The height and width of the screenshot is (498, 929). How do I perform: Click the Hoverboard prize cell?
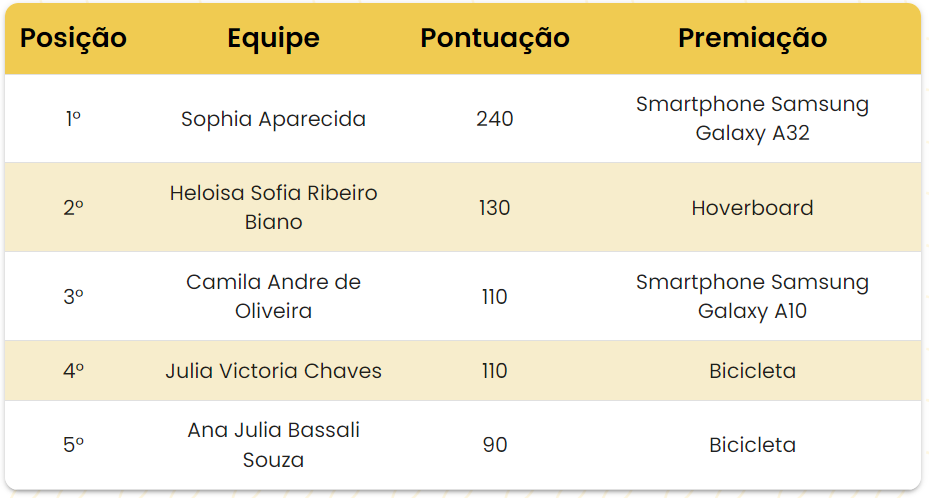point(752,208)
